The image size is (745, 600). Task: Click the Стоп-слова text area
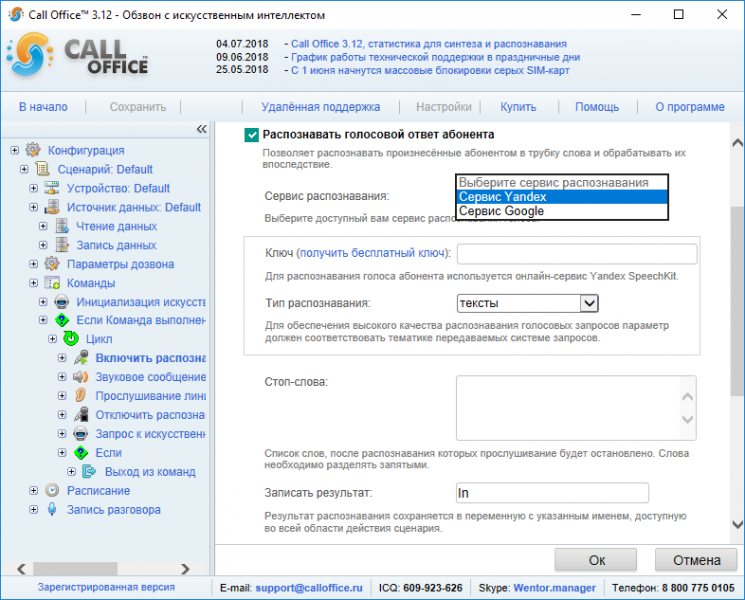tap(576, 408)
